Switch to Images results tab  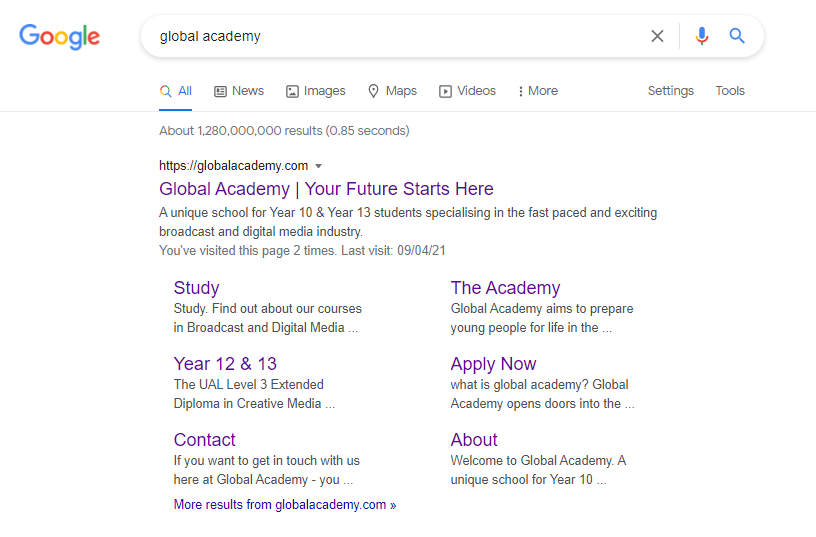(x=315, y=91)
